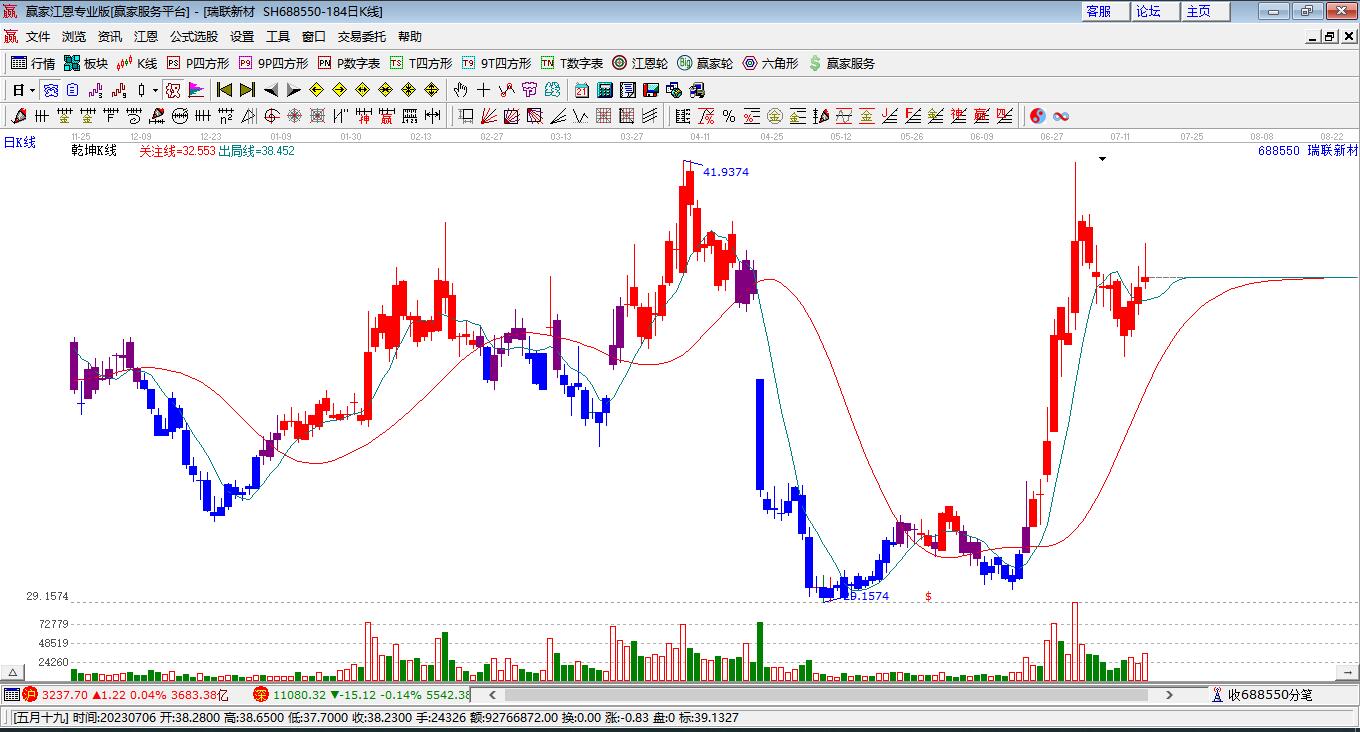Image resolution: width=1360 pixels, height=732 pixels.
Task: Click the red-blue yin-yang icon
Action: pyautogui.click(x=1038, y=116)
